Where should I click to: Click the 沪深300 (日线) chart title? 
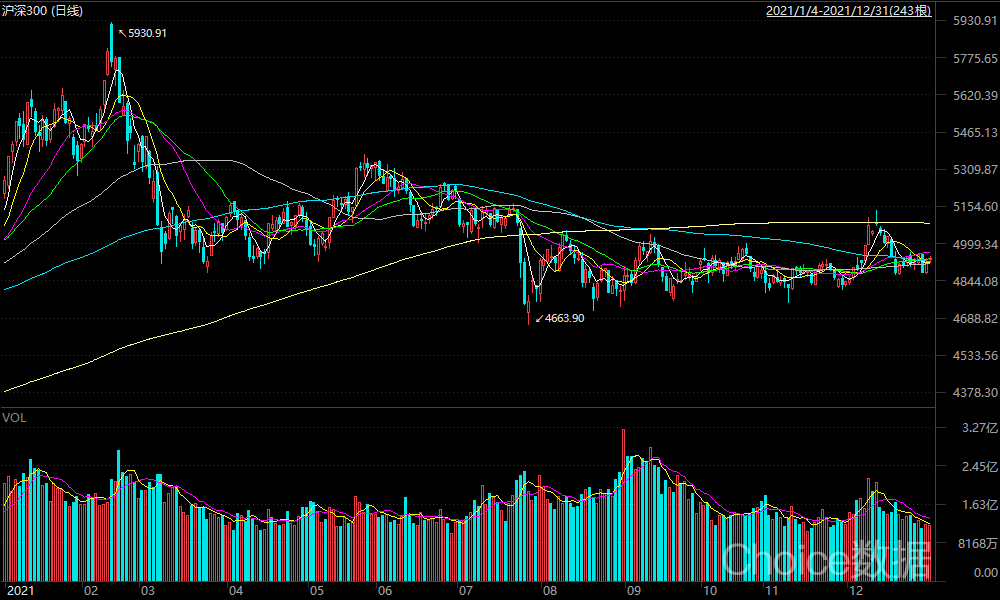point(44,11)
